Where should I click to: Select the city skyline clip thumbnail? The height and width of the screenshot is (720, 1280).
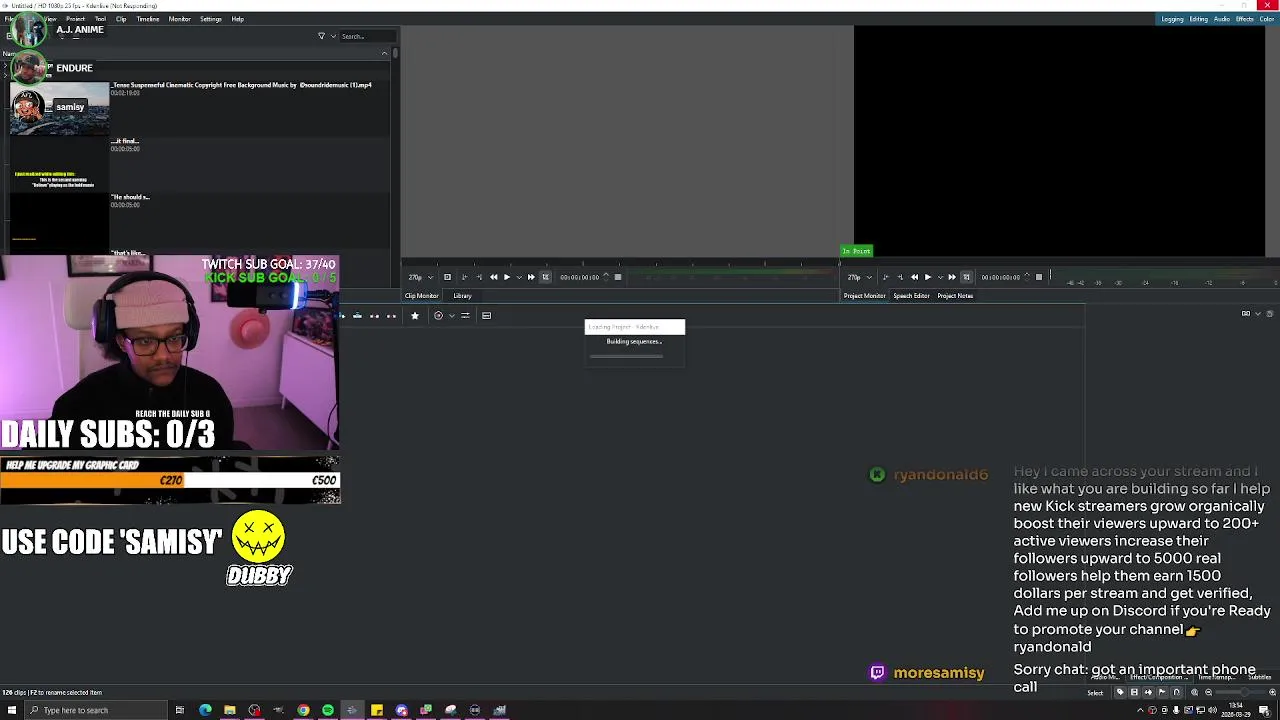(59, 109)
